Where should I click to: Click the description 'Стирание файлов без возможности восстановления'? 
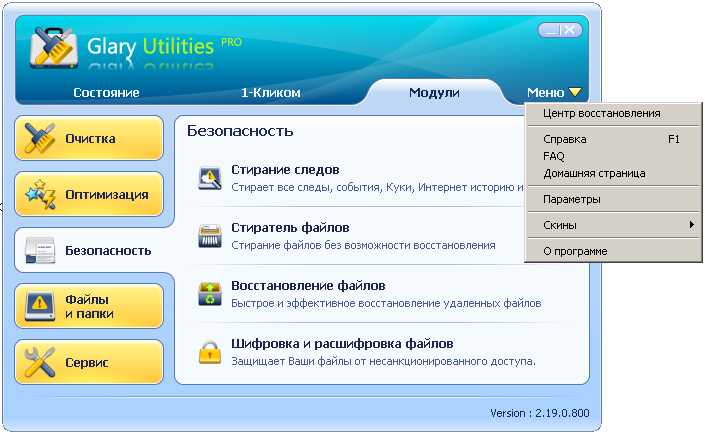coord(363,245)
